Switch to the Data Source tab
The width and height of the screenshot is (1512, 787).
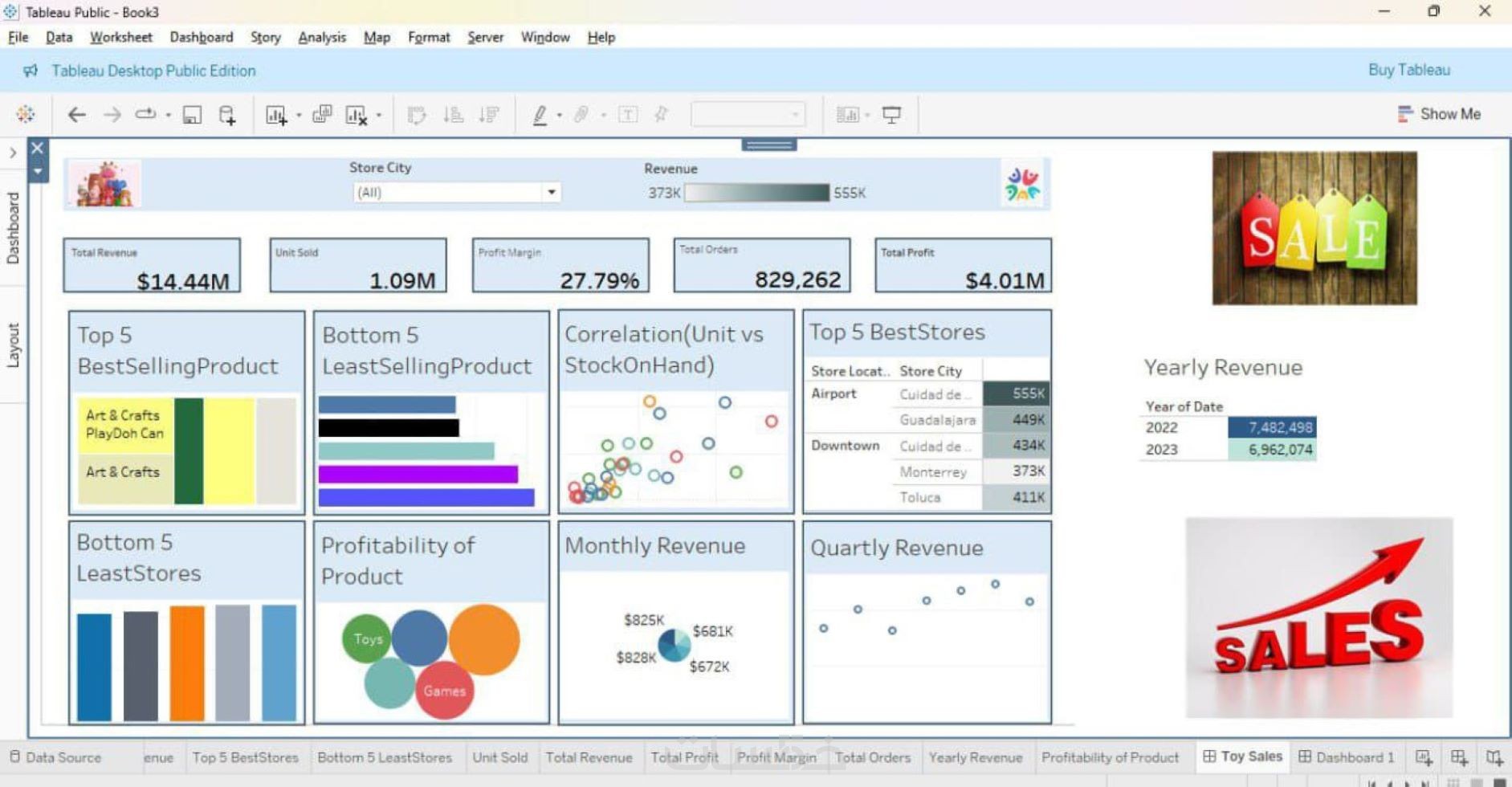(x=55, y=757)
